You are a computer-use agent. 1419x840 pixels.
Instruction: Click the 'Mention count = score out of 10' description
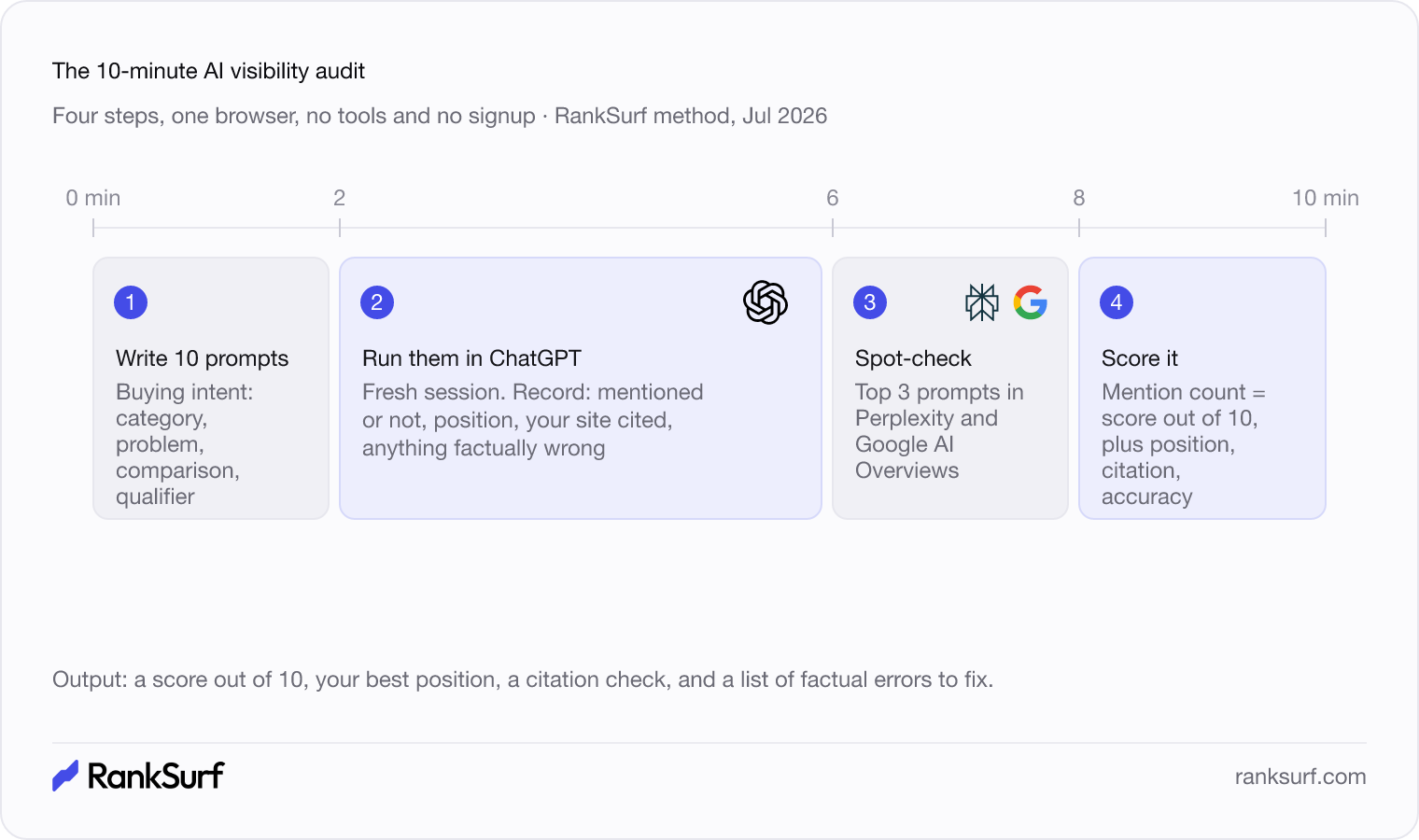(1183, 444)
